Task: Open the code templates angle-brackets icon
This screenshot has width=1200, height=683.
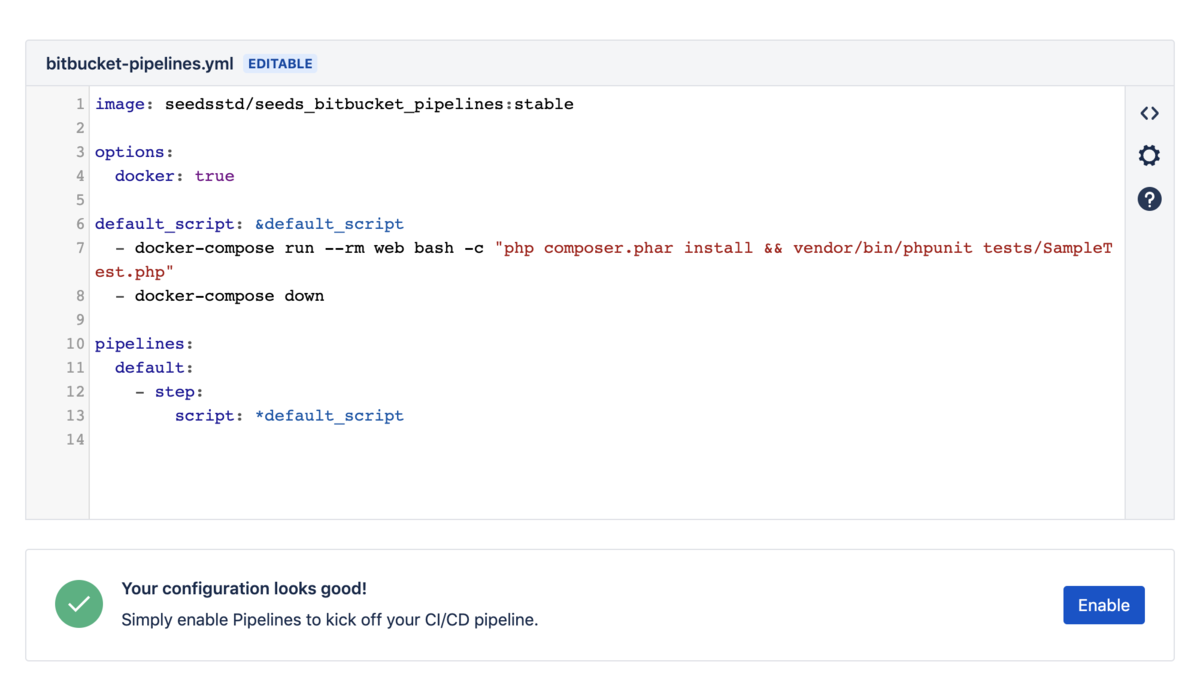Action: [x=1149, y=113]
